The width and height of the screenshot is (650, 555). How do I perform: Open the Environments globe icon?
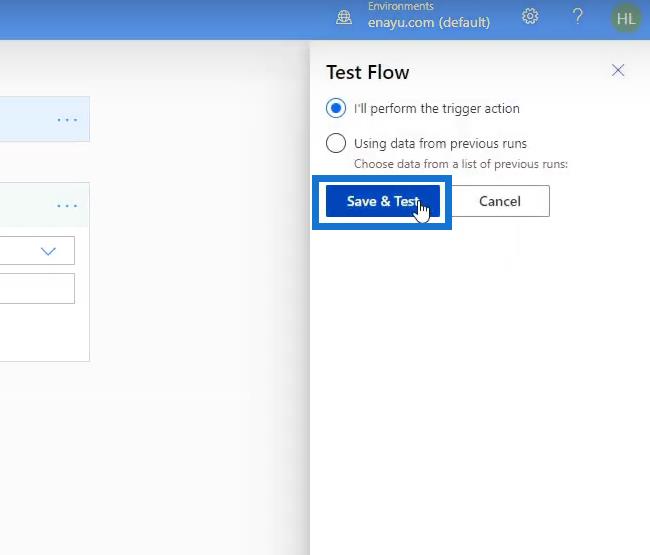coord(344,17)
